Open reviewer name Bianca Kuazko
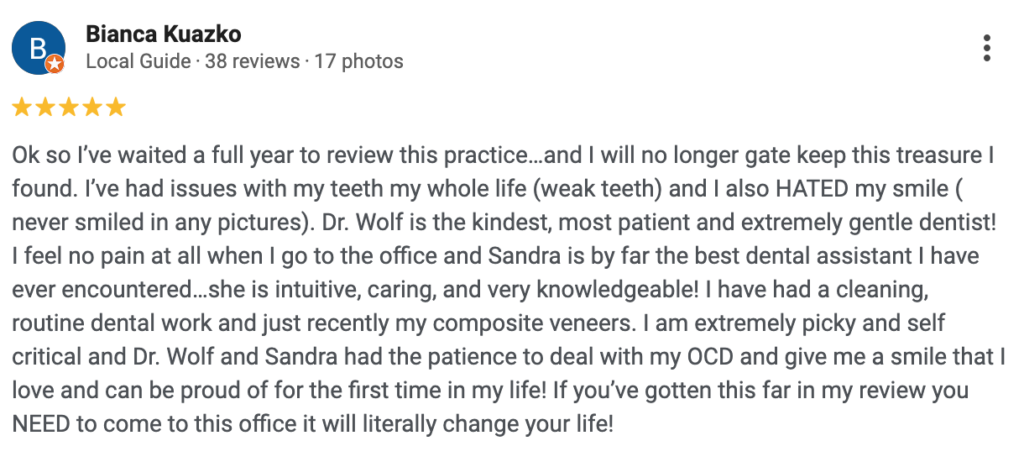The image size is (1024, 462). pos(164,33)
